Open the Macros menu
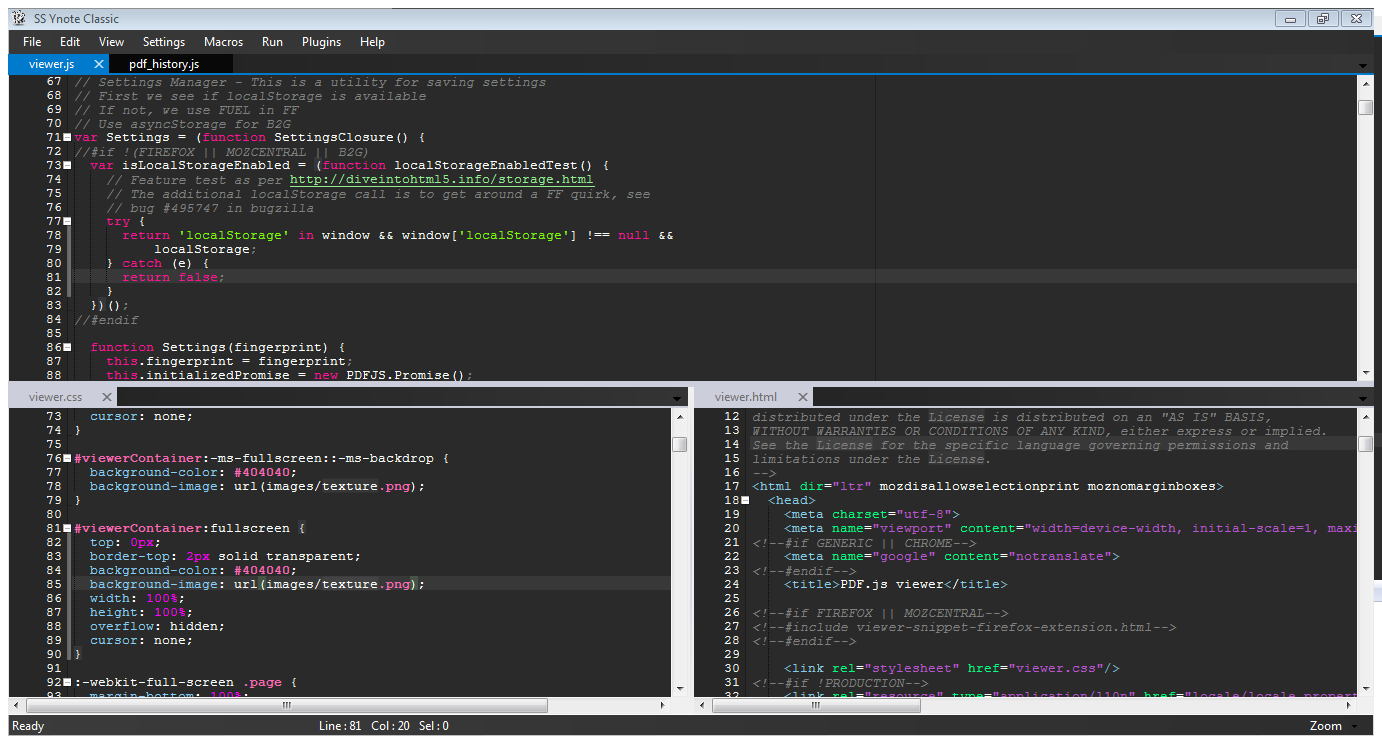 pos(223,42)
